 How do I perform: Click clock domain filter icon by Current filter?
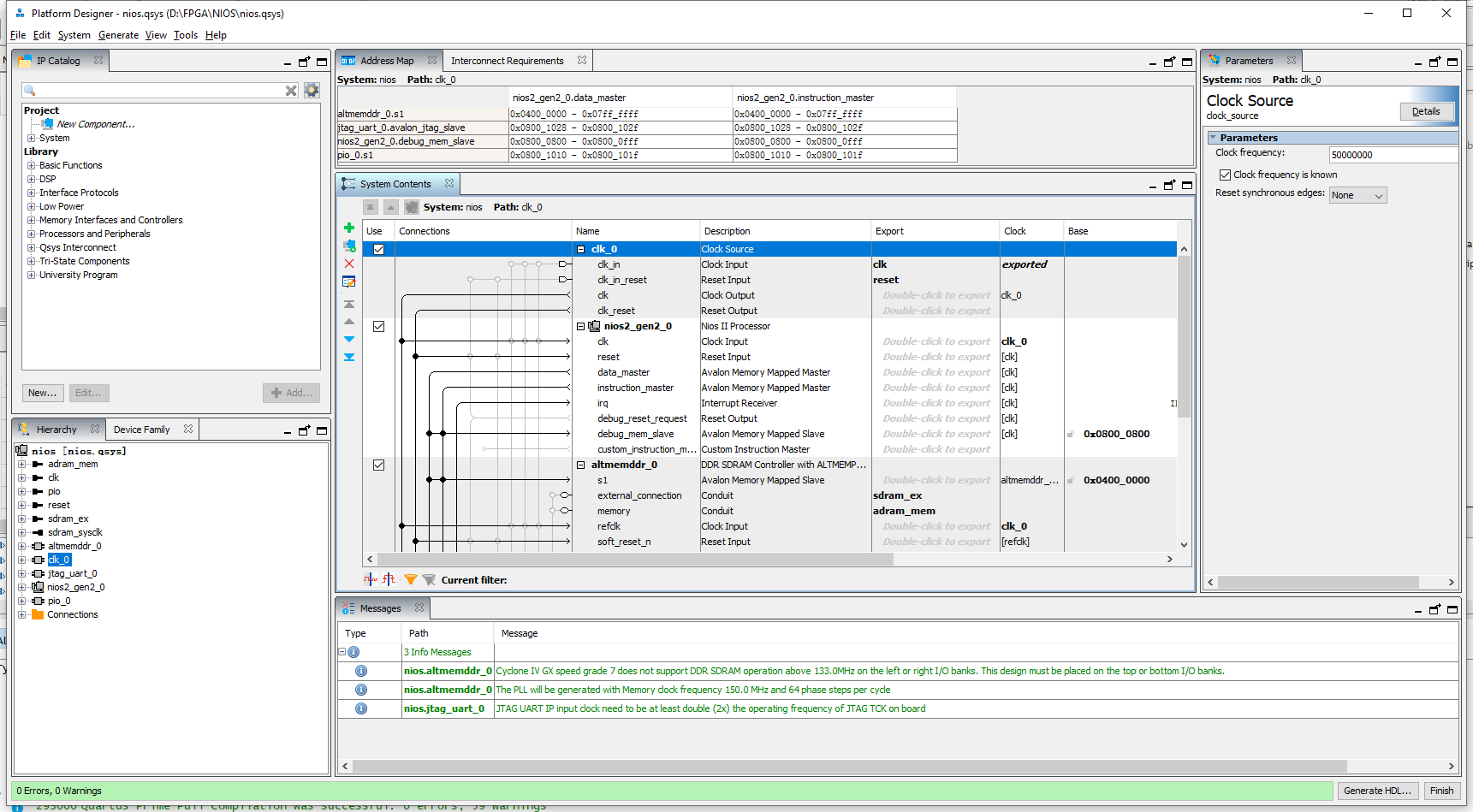[370, 579]
